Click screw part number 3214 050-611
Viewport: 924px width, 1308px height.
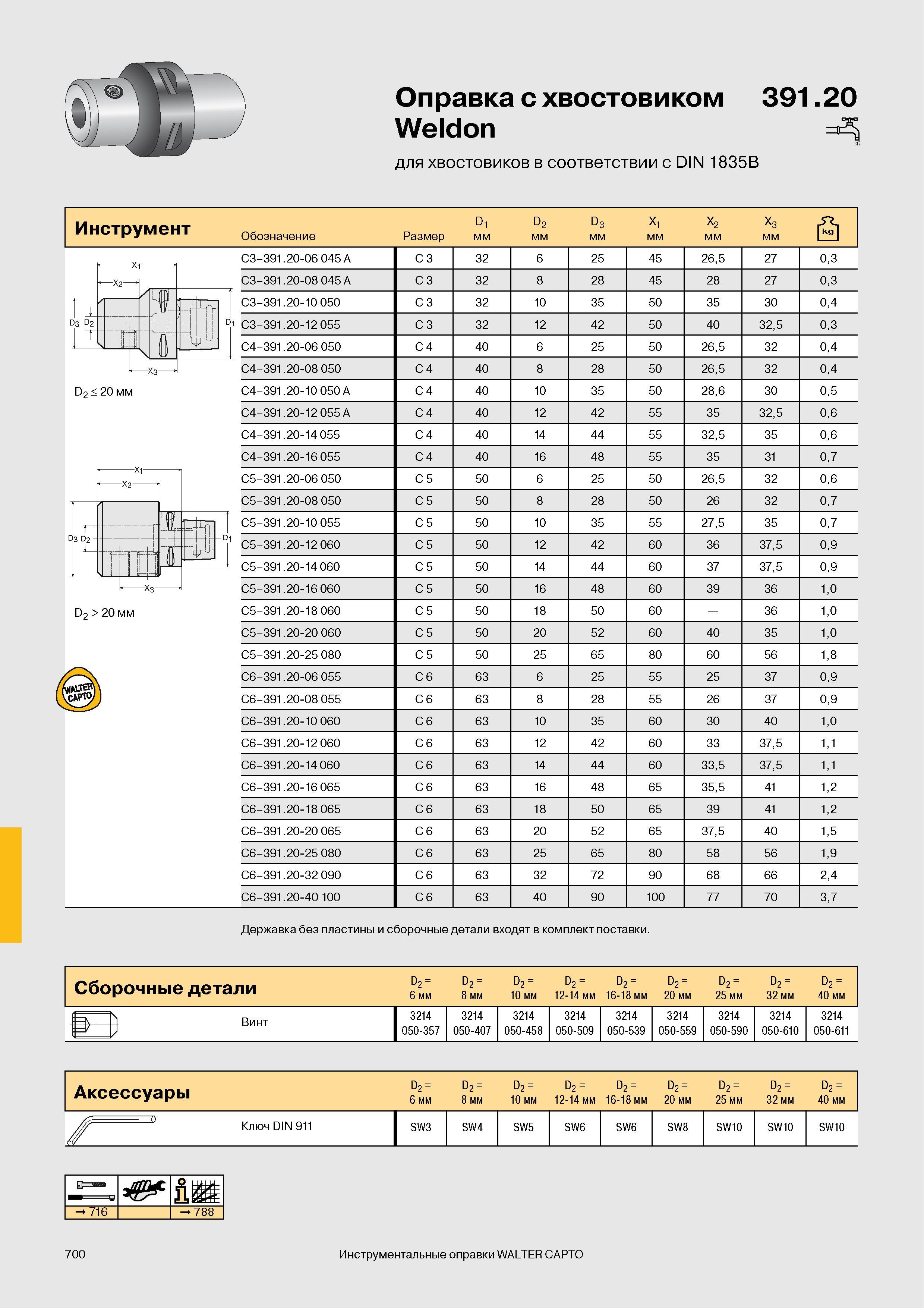click(x=831, y=1024)
